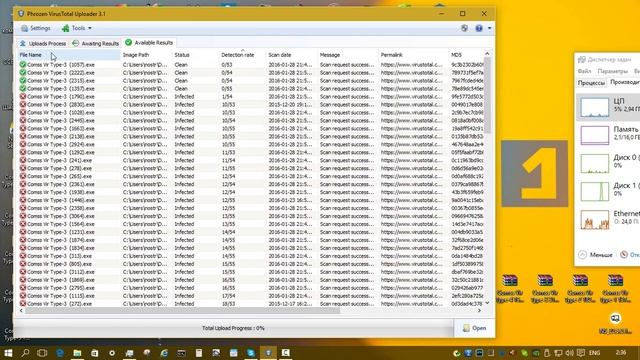Click permalink in (2222).exe row
The width and height of the screenshot is (640, 360).
(x=411, y=73)
